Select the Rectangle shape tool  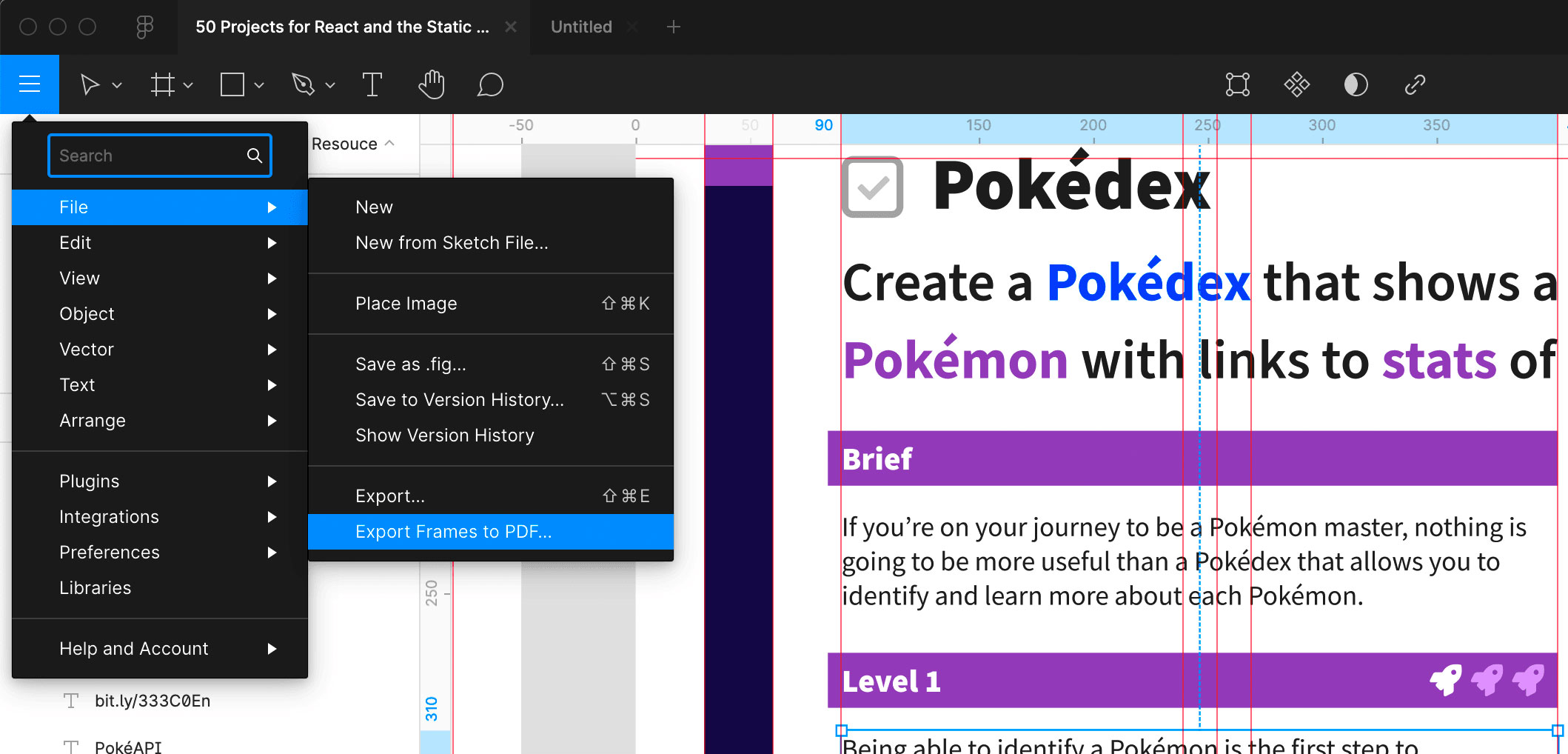pos(232,84)
